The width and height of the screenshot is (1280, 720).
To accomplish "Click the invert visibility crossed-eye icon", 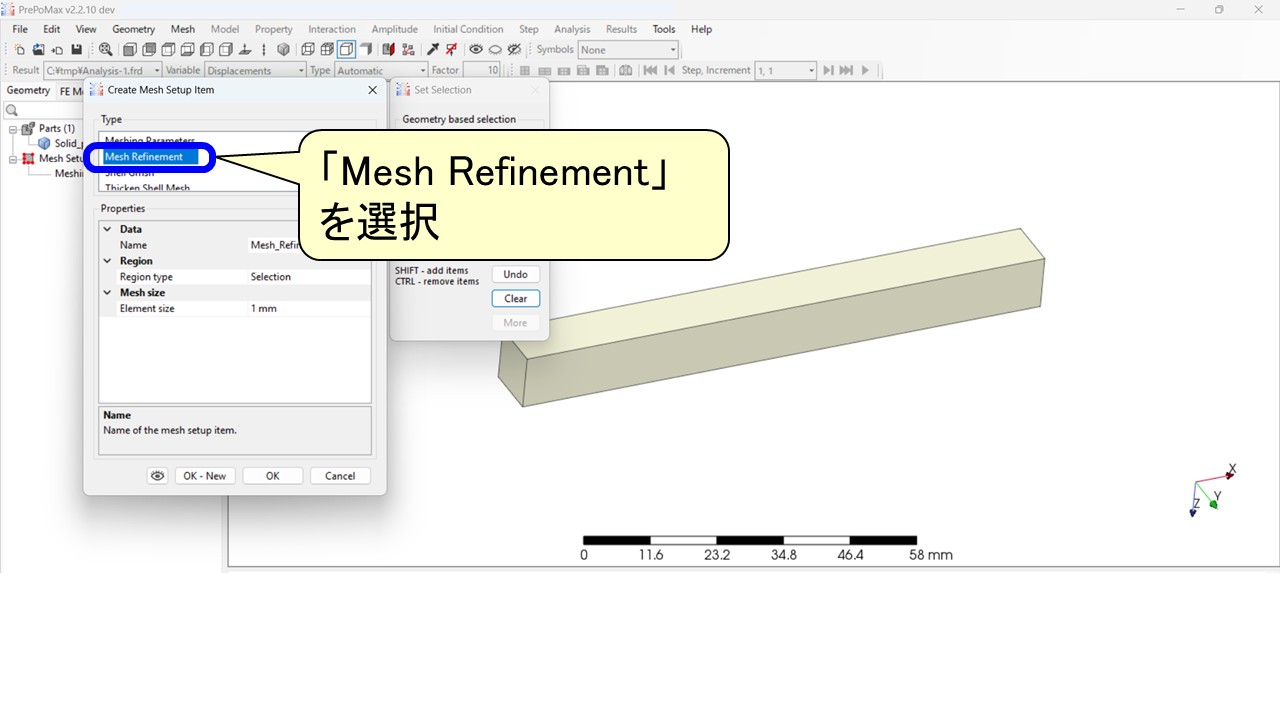I will [x=514, y=49].
